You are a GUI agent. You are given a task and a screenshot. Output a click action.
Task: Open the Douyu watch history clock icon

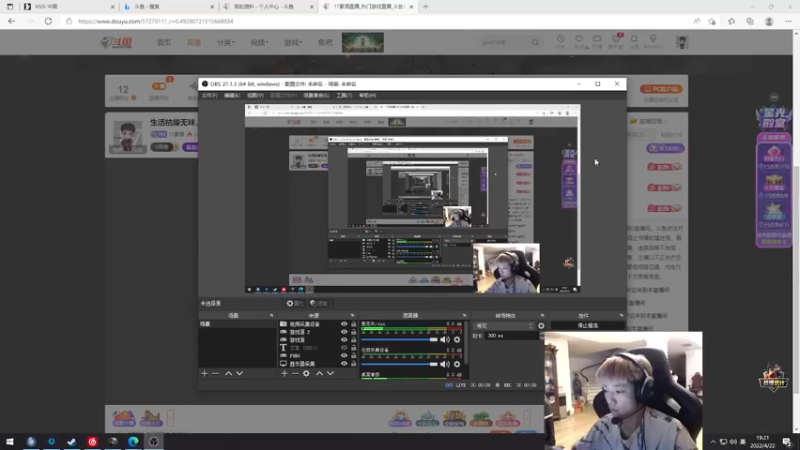pyautogui.click(x=560, y=41)
